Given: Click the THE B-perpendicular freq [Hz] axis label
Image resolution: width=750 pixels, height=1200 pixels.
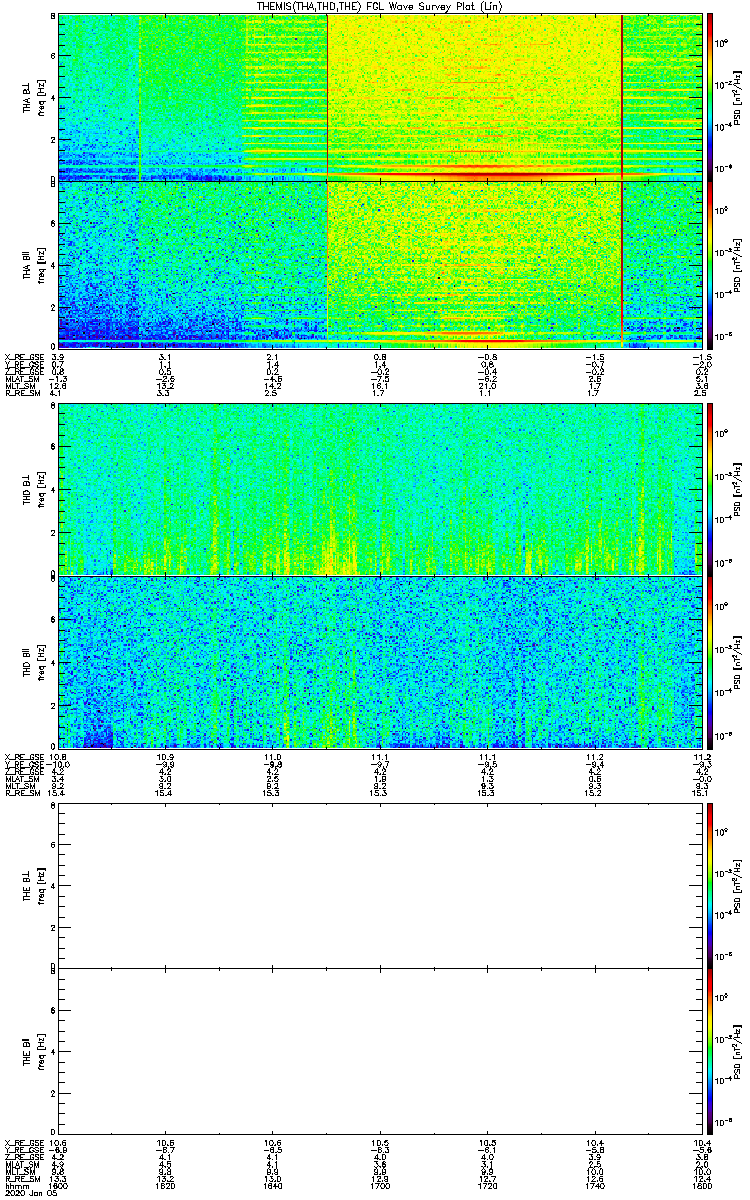Looking at the screenshot, I should pos(41,884).
